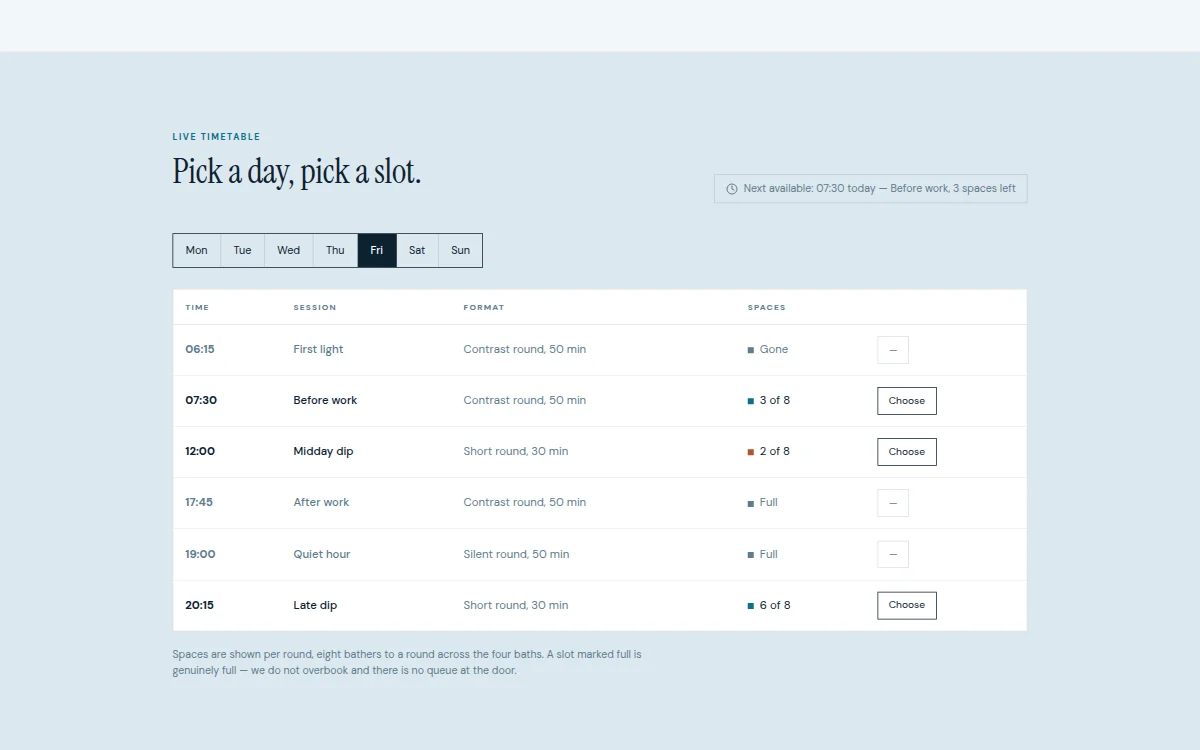
Task: Choose the 12:00 Midday dip slot
Action: tap(907, 452)
